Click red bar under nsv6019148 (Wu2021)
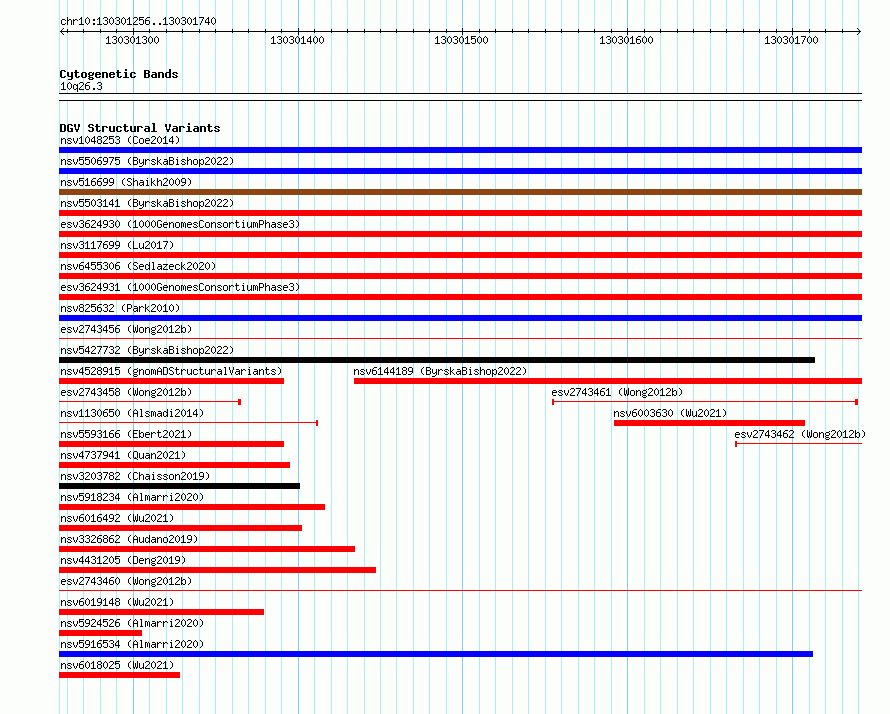Viewport: 890px width, 714px height. 162,612
